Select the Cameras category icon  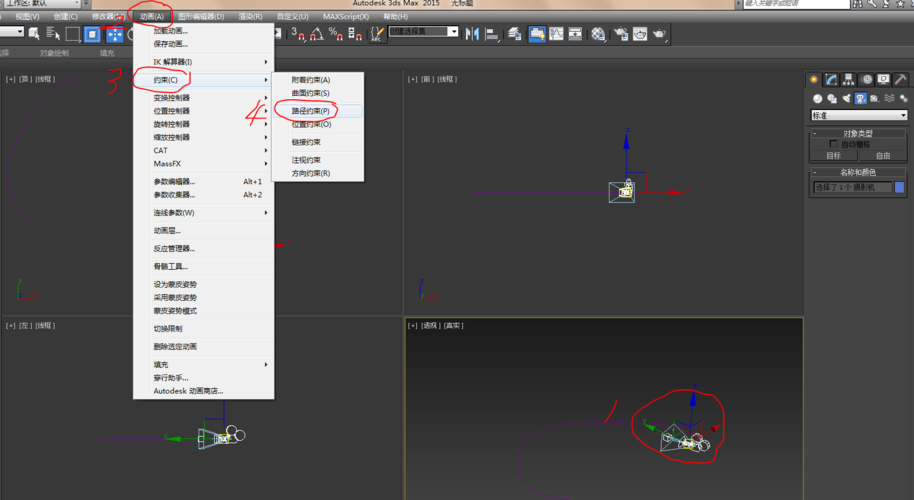(x=860, y=98)
